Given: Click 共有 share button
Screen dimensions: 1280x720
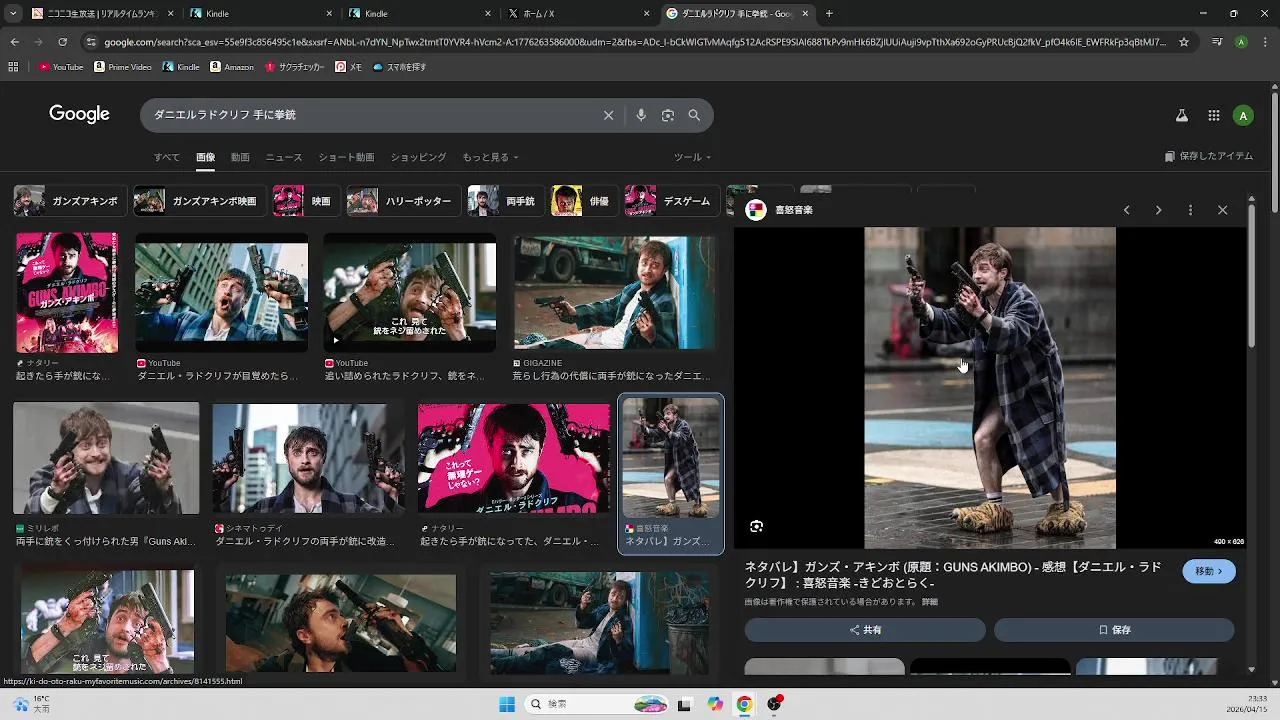Looking at the screenshot, I should (x=865, y=630).
